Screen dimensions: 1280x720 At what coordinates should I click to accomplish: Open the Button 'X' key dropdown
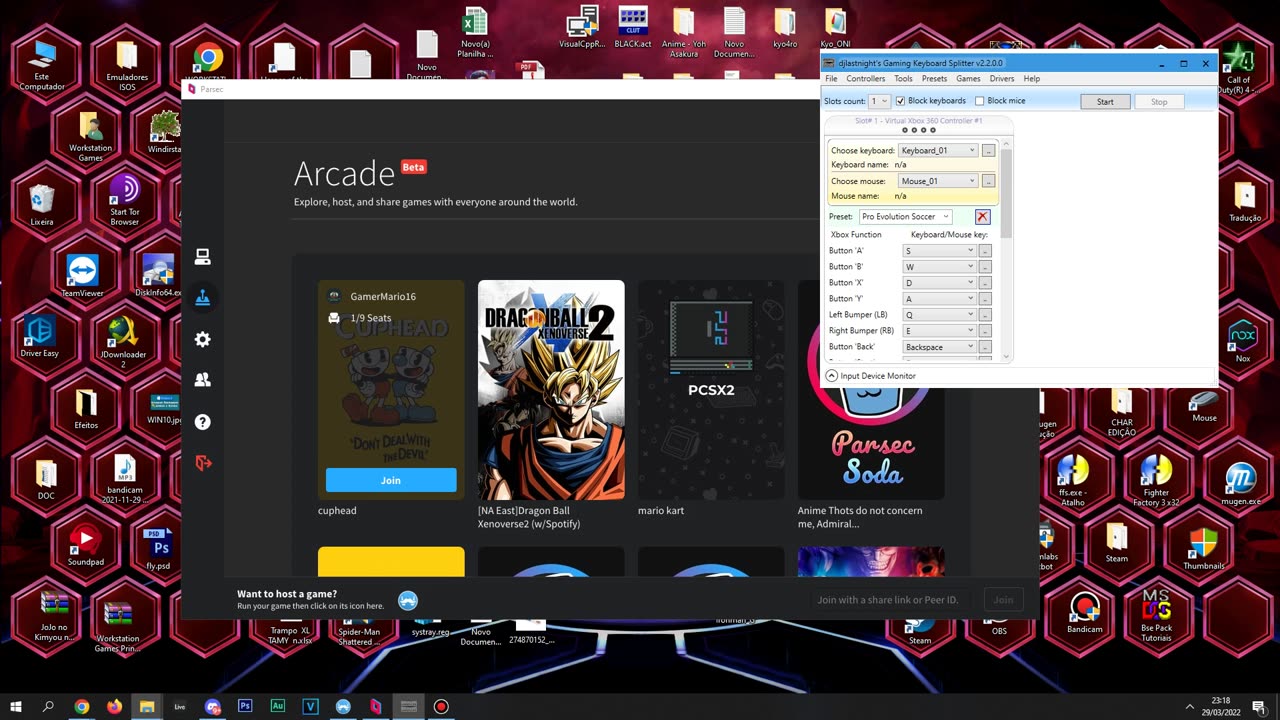coord(939,283)
